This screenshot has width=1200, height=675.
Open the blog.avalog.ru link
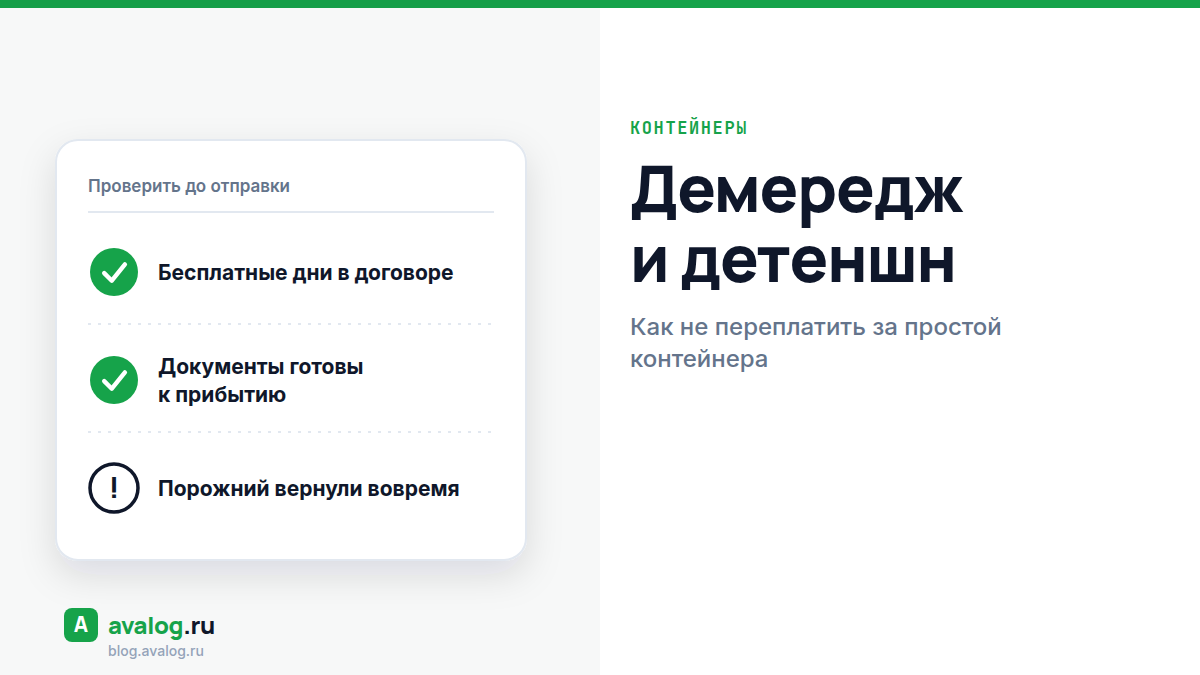156,651
